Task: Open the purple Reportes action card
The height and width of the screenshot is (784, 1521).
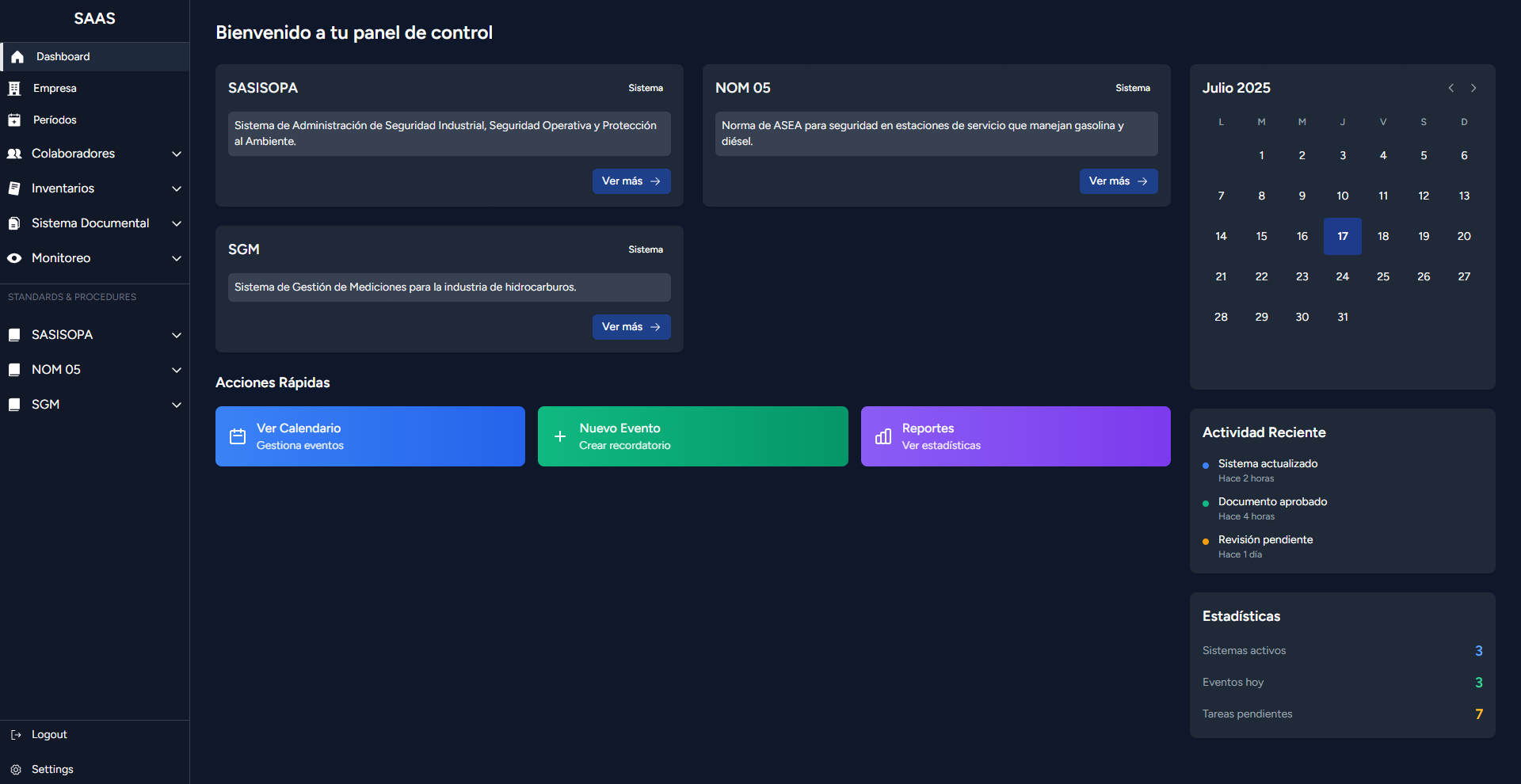Action: pyautogui.click(x=1016, y=436)
